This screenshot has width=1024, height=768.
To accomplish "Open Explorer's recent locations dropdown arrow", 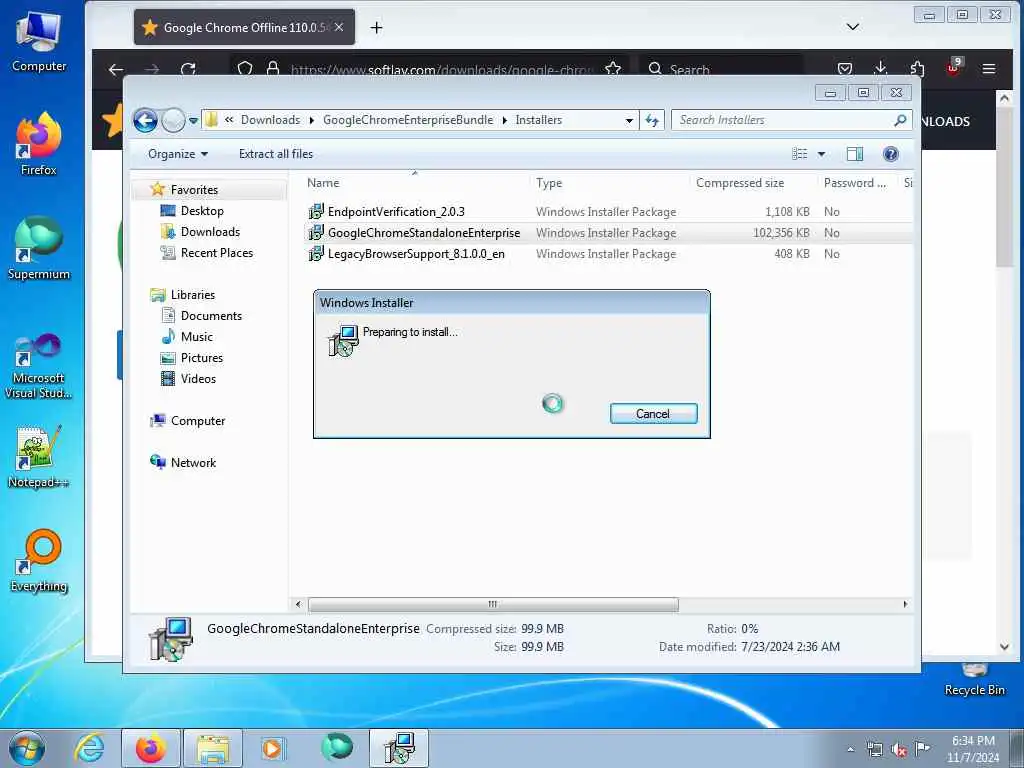I will pyautogui.click(x=193, y=121).
